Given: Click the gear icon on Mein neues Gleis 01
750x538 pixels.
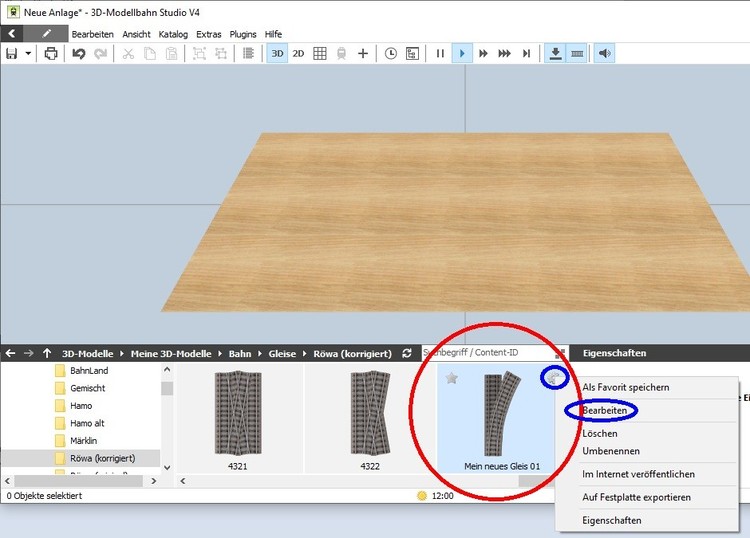Looking at the screenshot, I should pyautogui.click(x=555, y=377).
